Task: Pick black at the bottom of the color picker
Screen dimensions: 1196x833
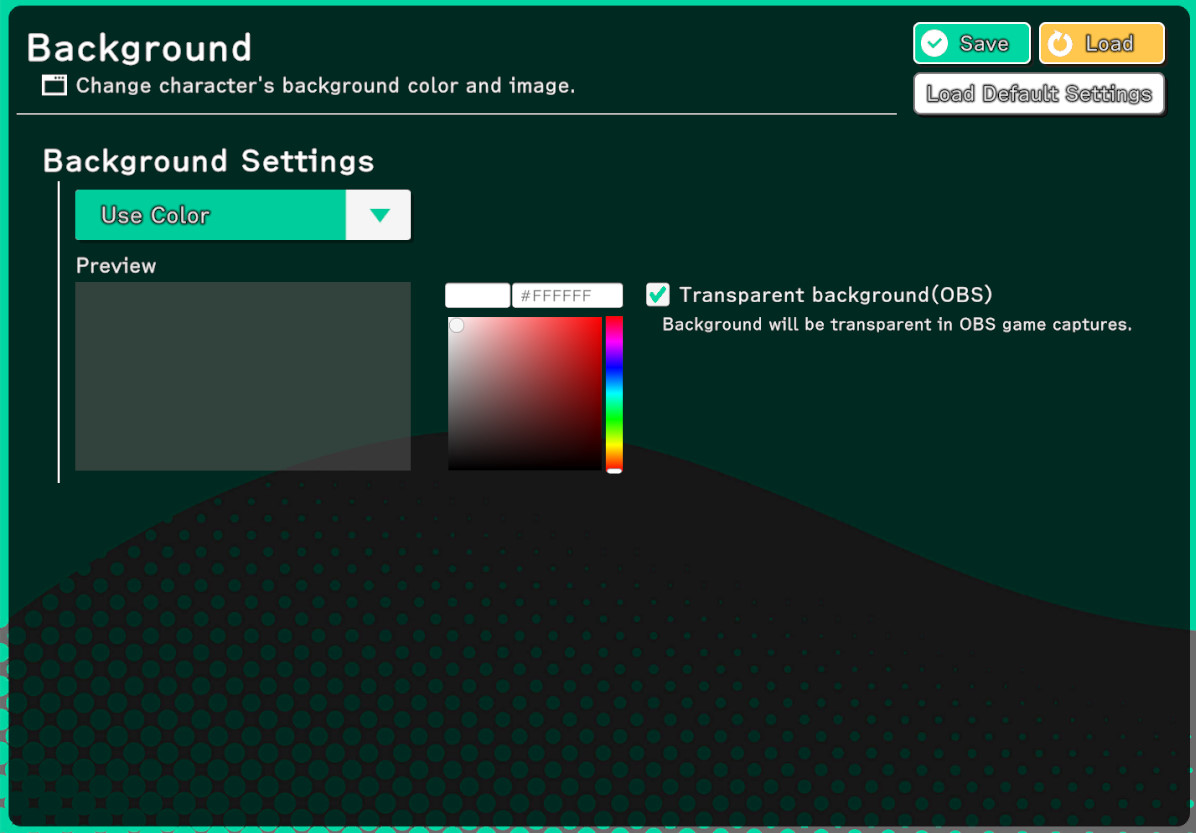Action: coord(525,466)
